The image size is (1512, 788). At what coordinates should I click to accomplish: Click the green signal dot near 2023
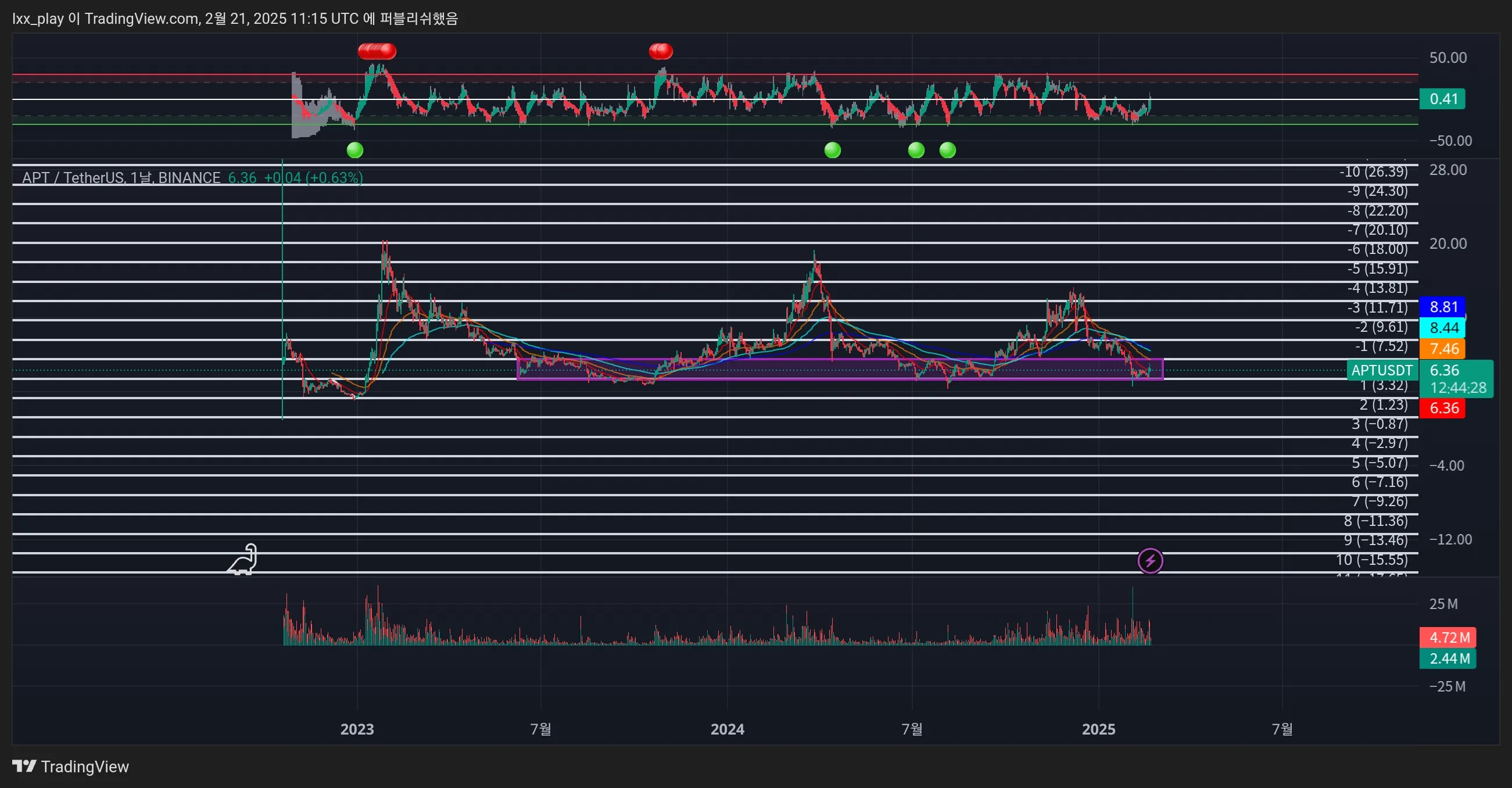pos(355,151)
